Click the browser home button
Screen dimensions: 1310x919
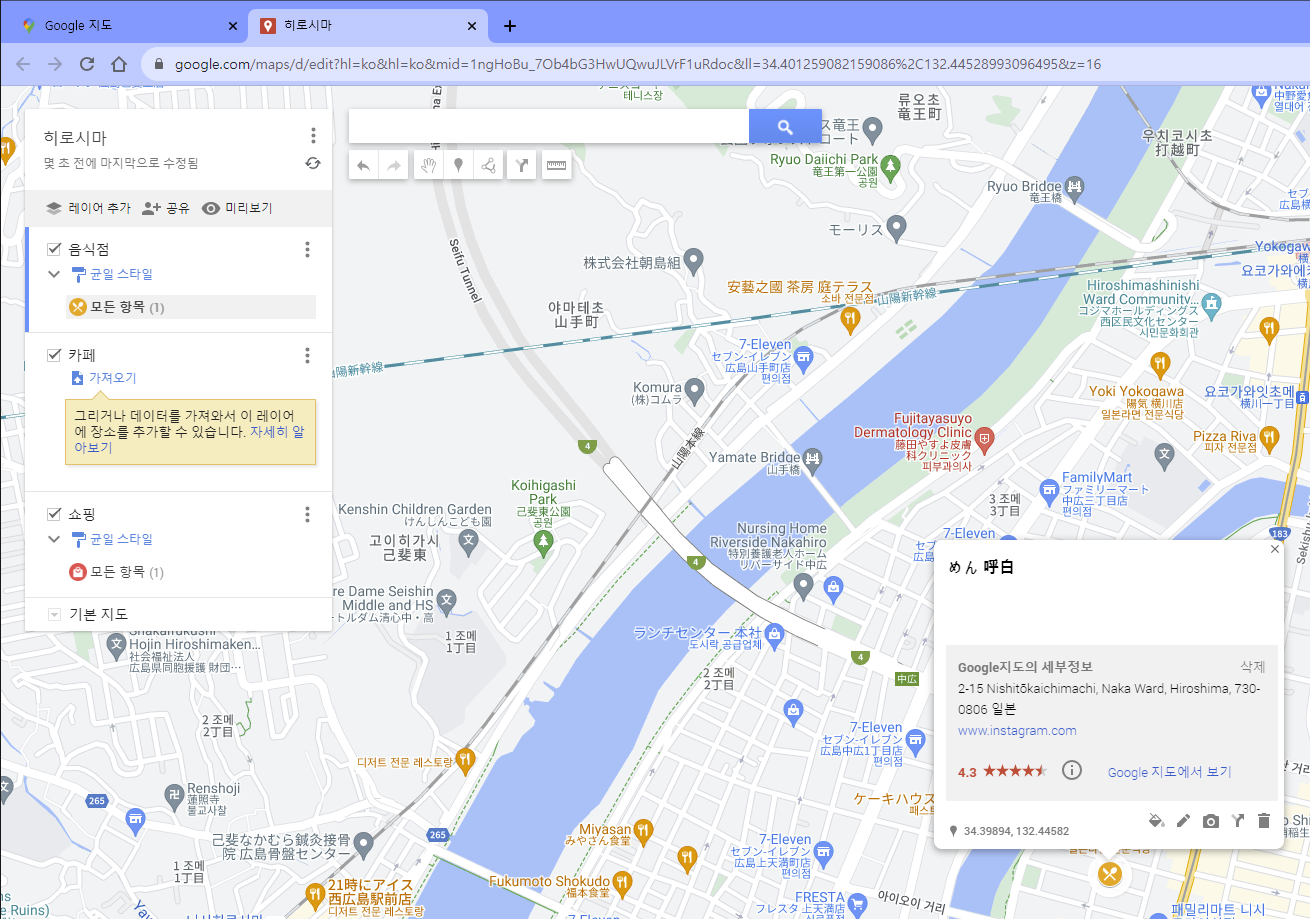pyautogui.click(x=119, y=64)
